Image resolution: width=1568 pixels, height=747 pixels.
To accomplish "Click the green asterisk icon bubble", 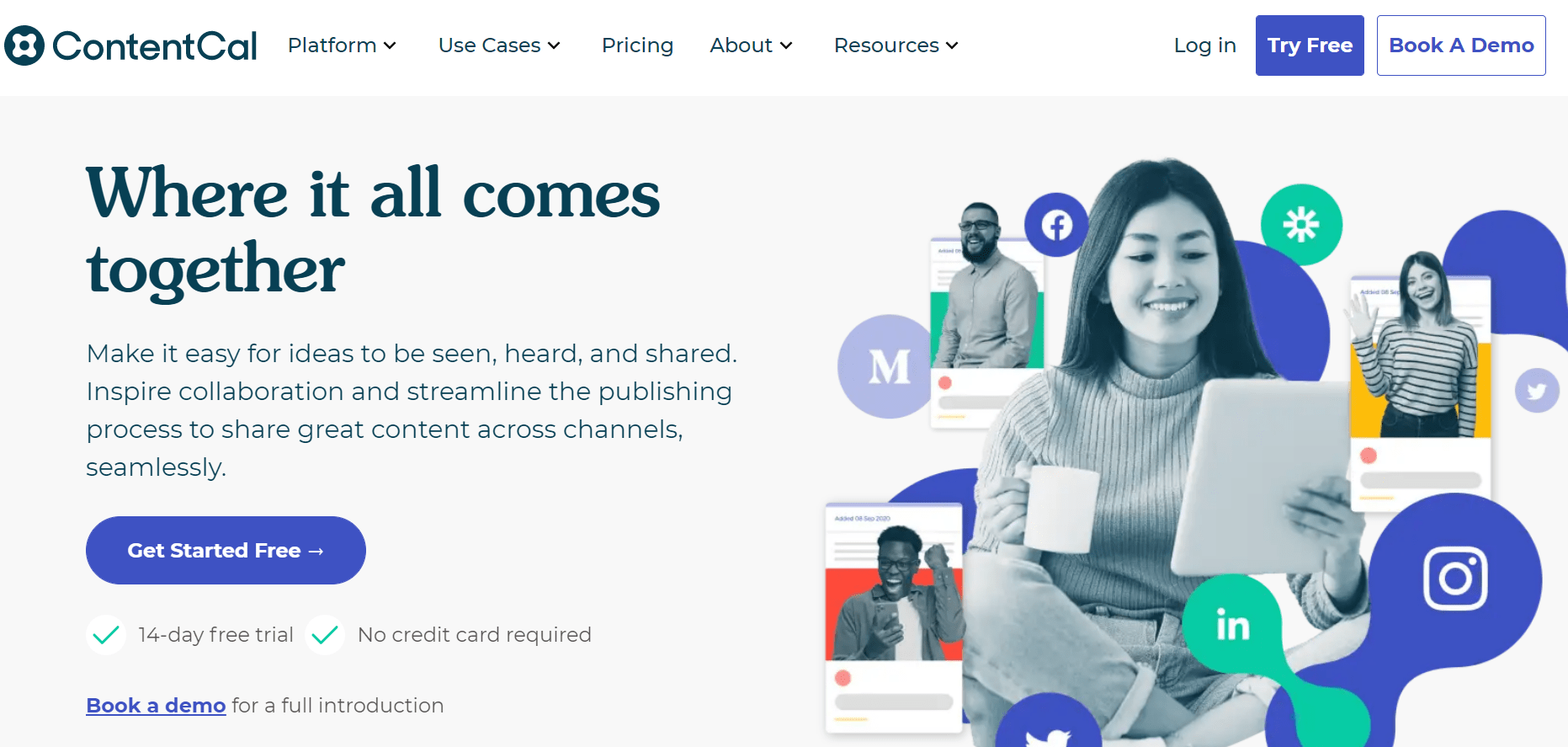I will tap(1301, 225).
